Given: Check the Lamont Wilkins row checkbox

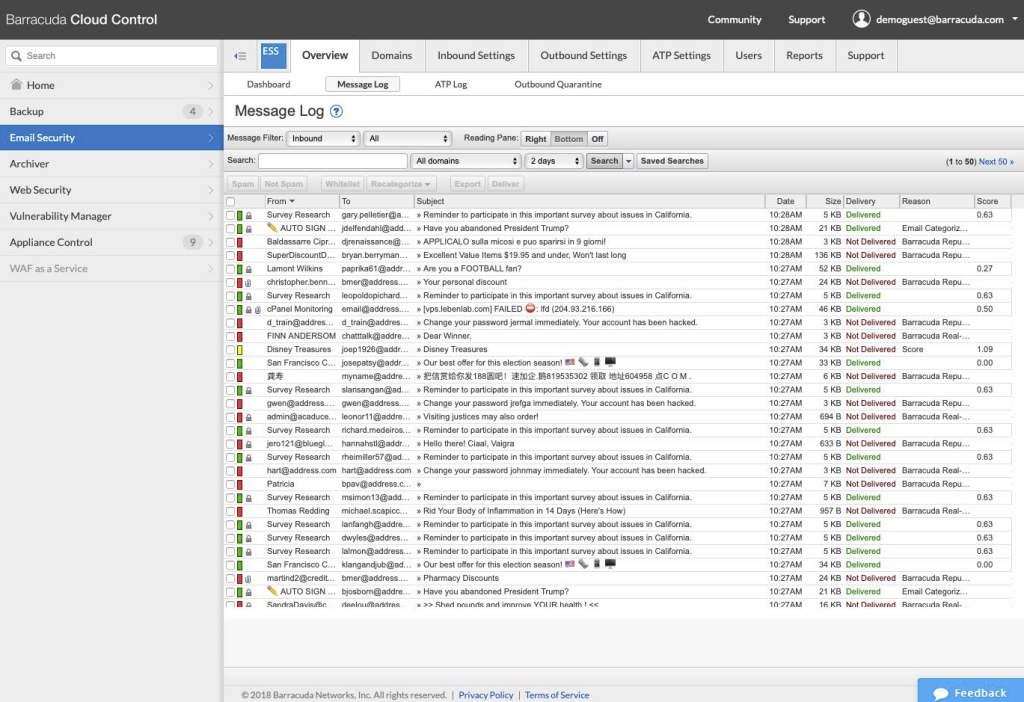Looking at the screenshot, I should (231, 269).
